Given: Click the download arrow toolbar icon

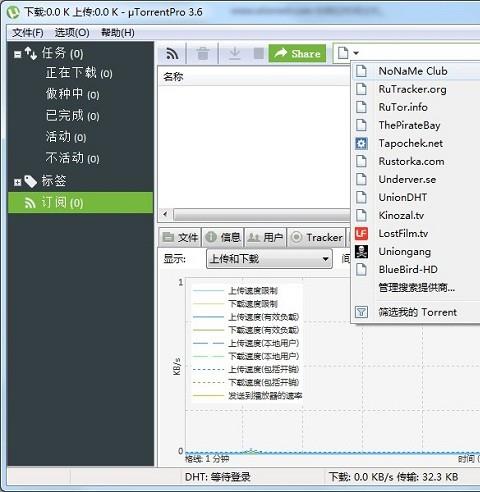Looking at the screenshot, I should click(235, 53).
